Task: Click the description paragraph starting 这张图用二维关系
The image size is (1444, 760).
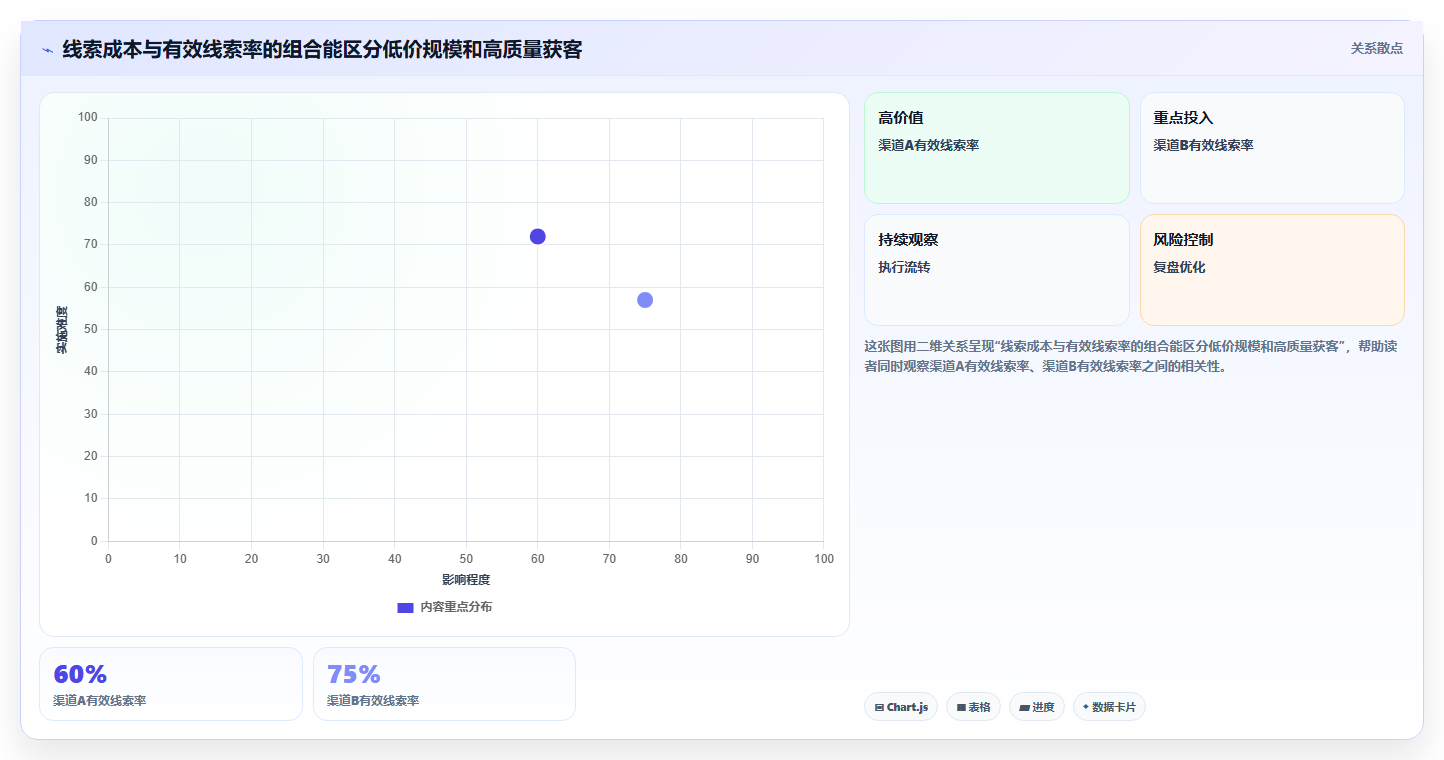Action: (x=1130, y=356)
